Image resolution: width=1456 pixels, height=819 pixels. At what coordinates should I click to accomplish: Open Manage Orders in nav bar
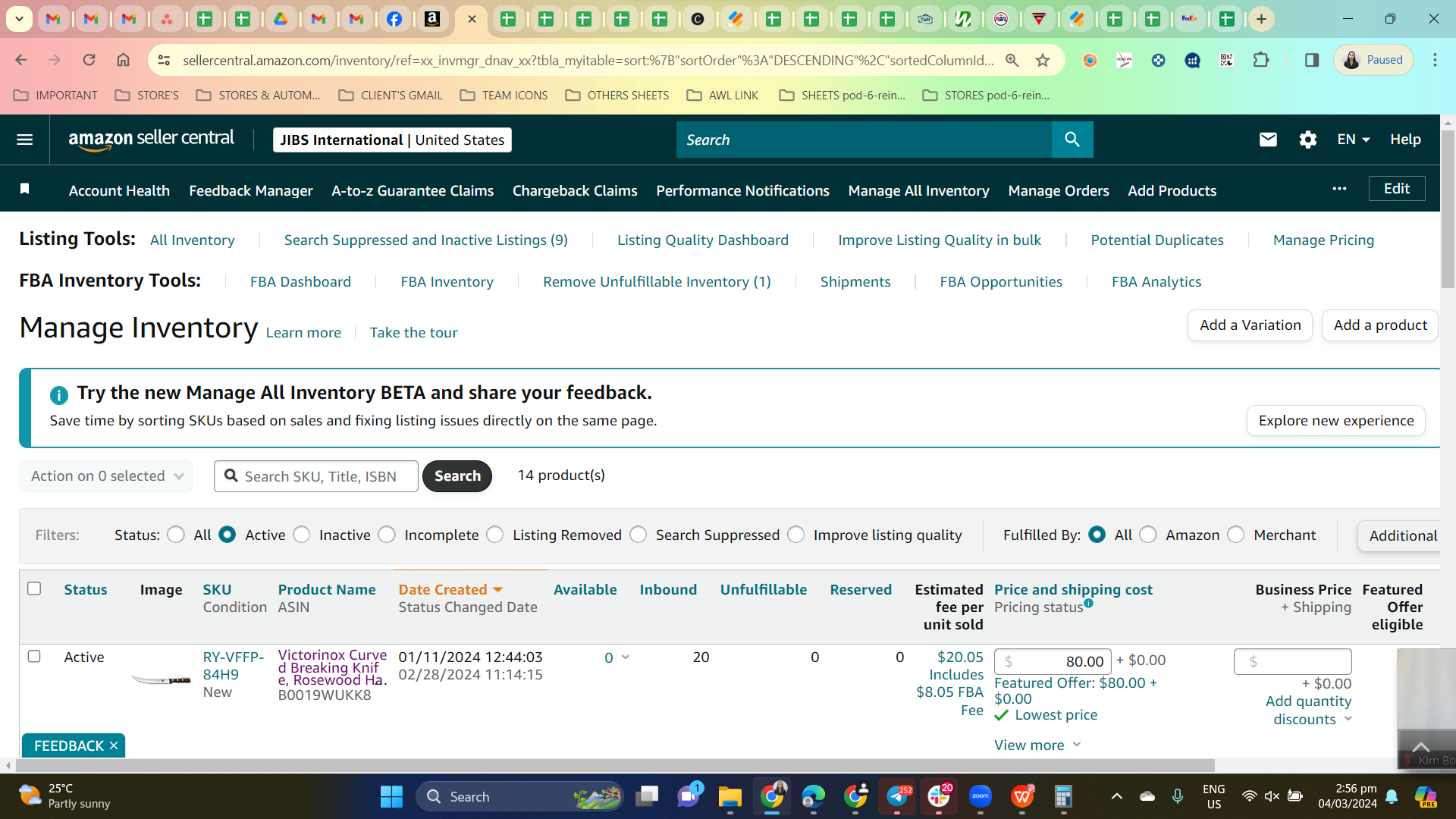[x=1059, y=190]
